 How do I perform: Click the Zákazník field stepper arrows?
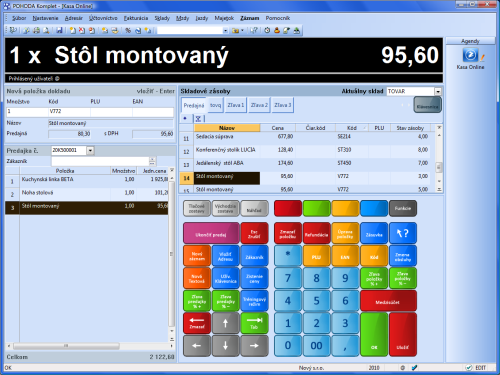[x=152, y=161]
